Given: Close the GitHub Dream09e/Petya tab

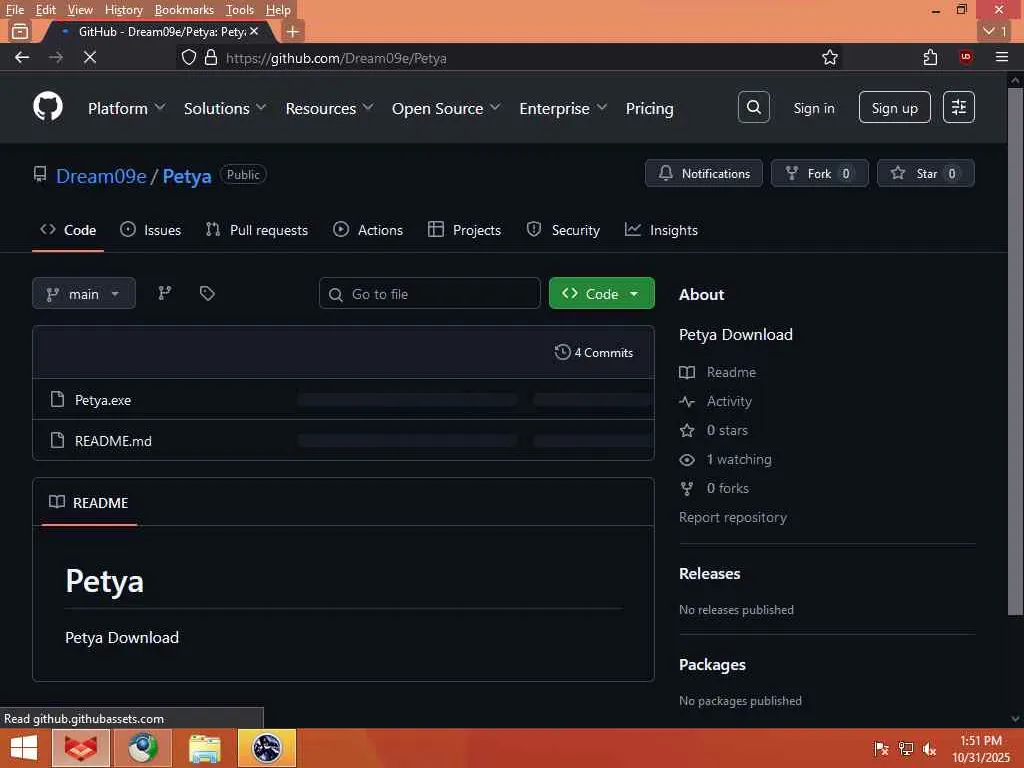Looking at the screenshot, I should (254, 31).
